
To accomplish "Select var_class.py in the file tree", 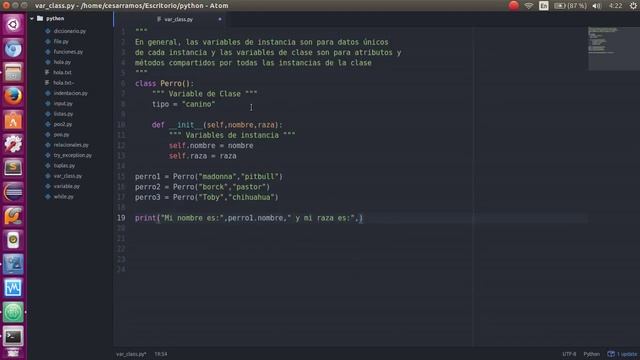I will click(68, 176).
